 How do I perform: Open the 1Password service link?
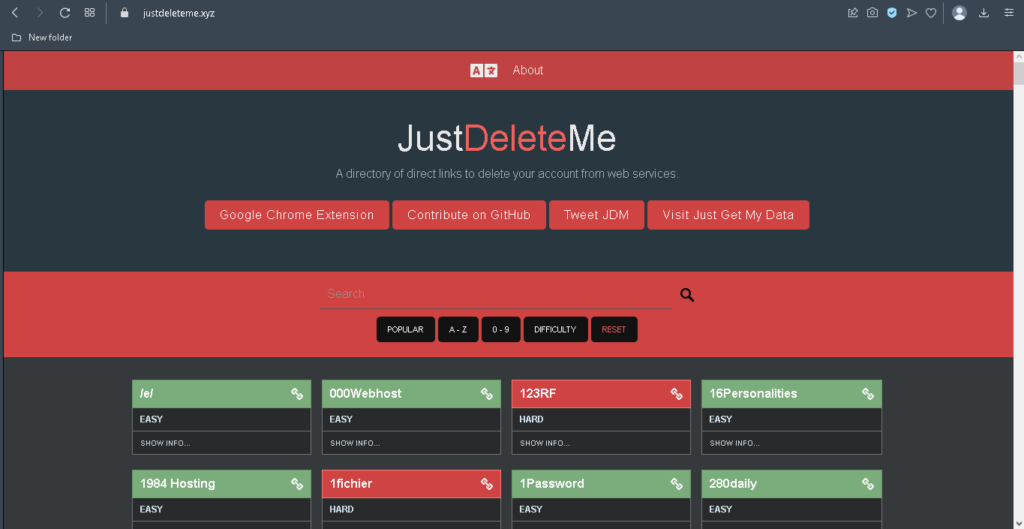[x=552, y=484]
